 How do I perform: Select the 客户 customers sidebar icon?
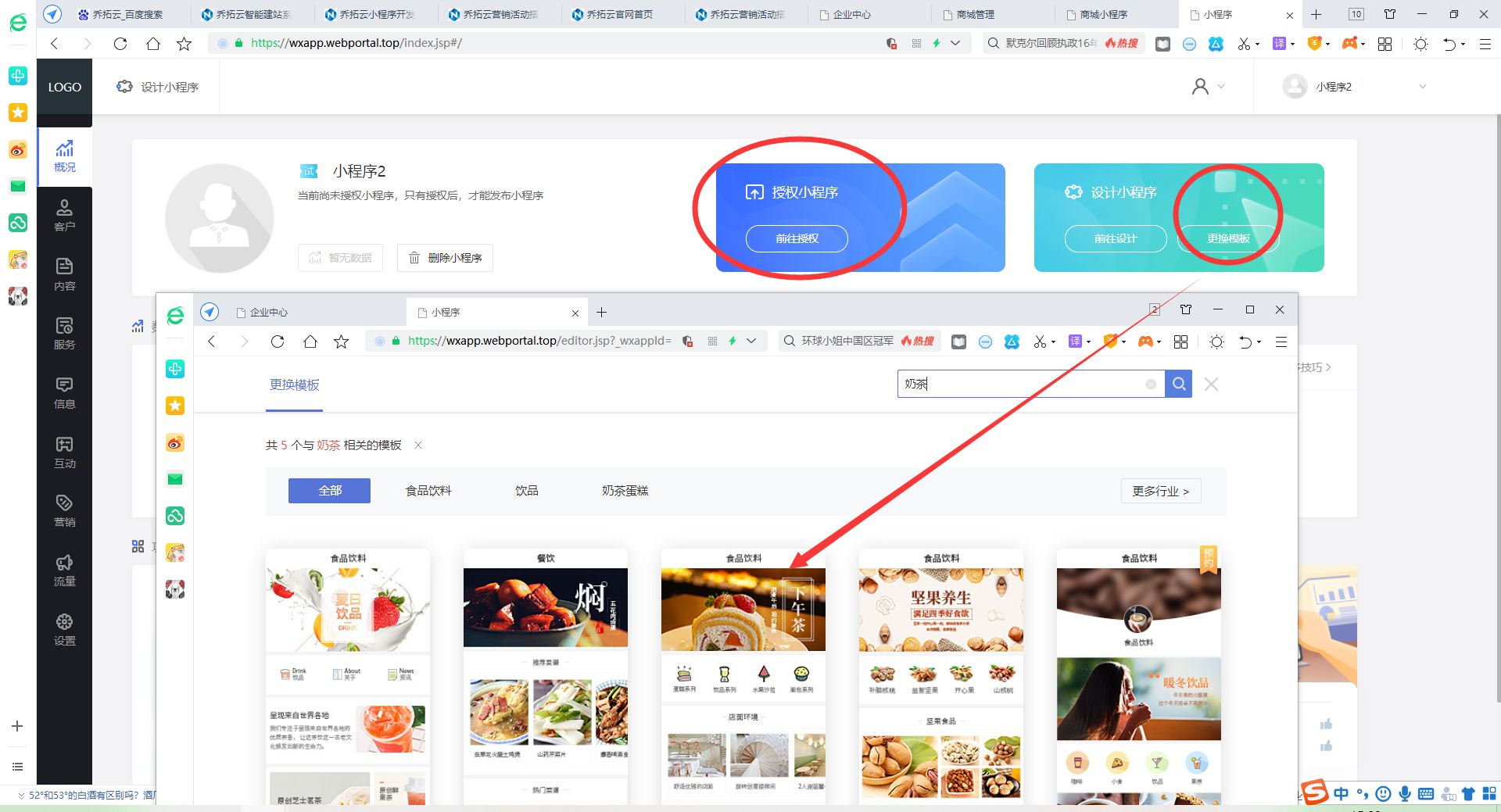click(64, 214)
